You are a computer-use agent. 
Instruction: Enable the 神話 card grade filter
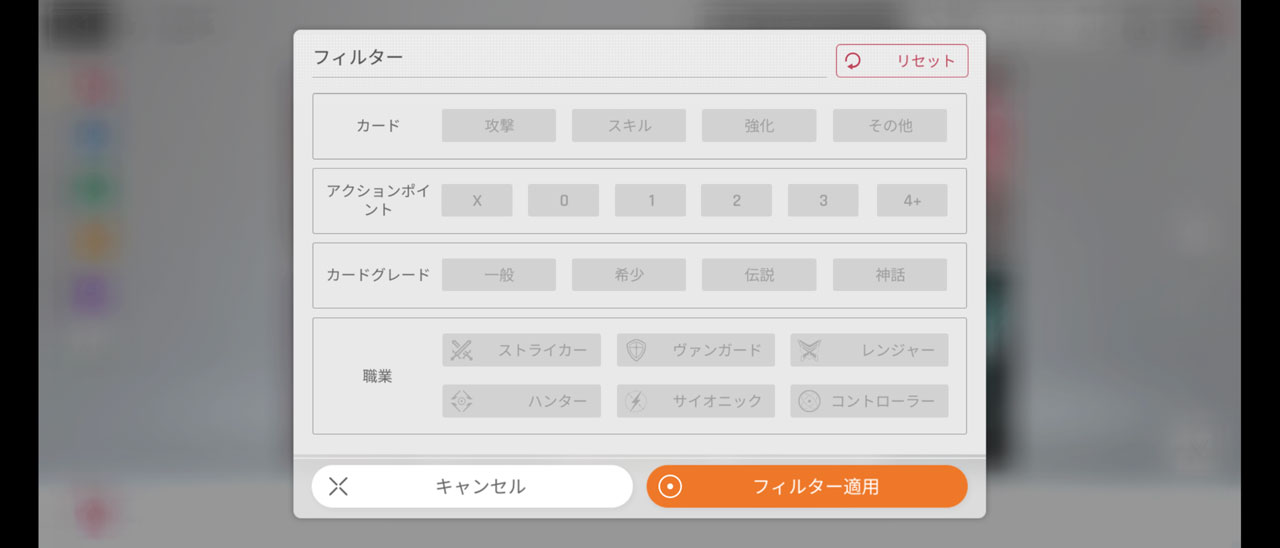tap(889, 275)
